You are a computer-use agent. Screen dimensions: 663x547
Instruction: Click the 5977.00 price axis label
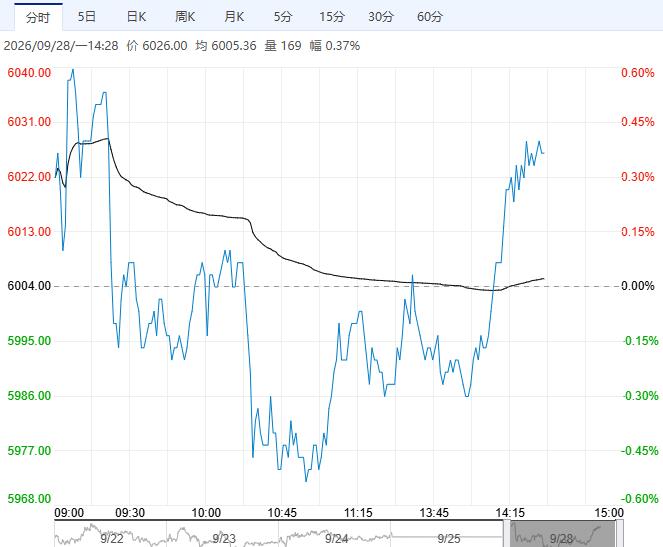coord(29,451)
